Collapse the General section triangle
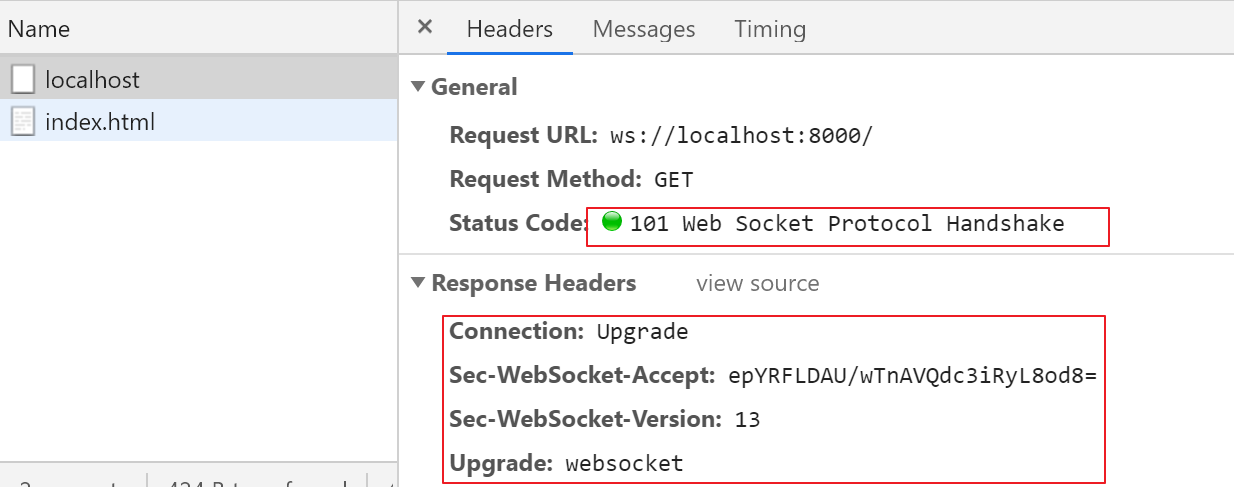This screenshot has width=1234, height=487. pos(418,87)
